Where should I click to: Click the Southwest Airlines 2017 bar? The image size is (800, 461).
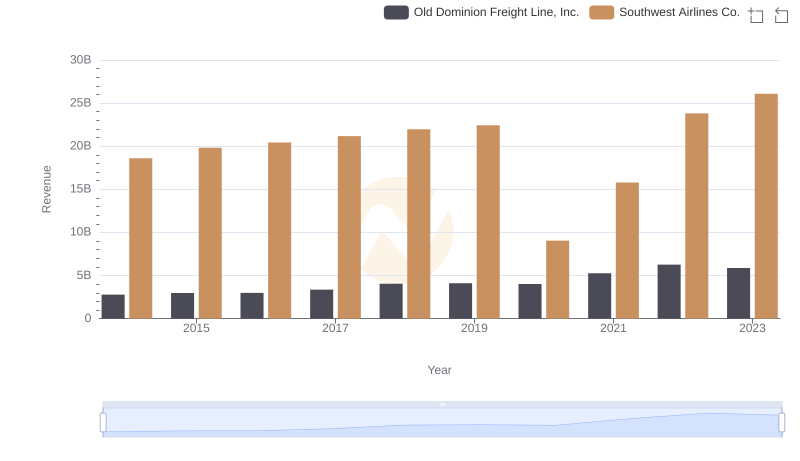point(349,227)
